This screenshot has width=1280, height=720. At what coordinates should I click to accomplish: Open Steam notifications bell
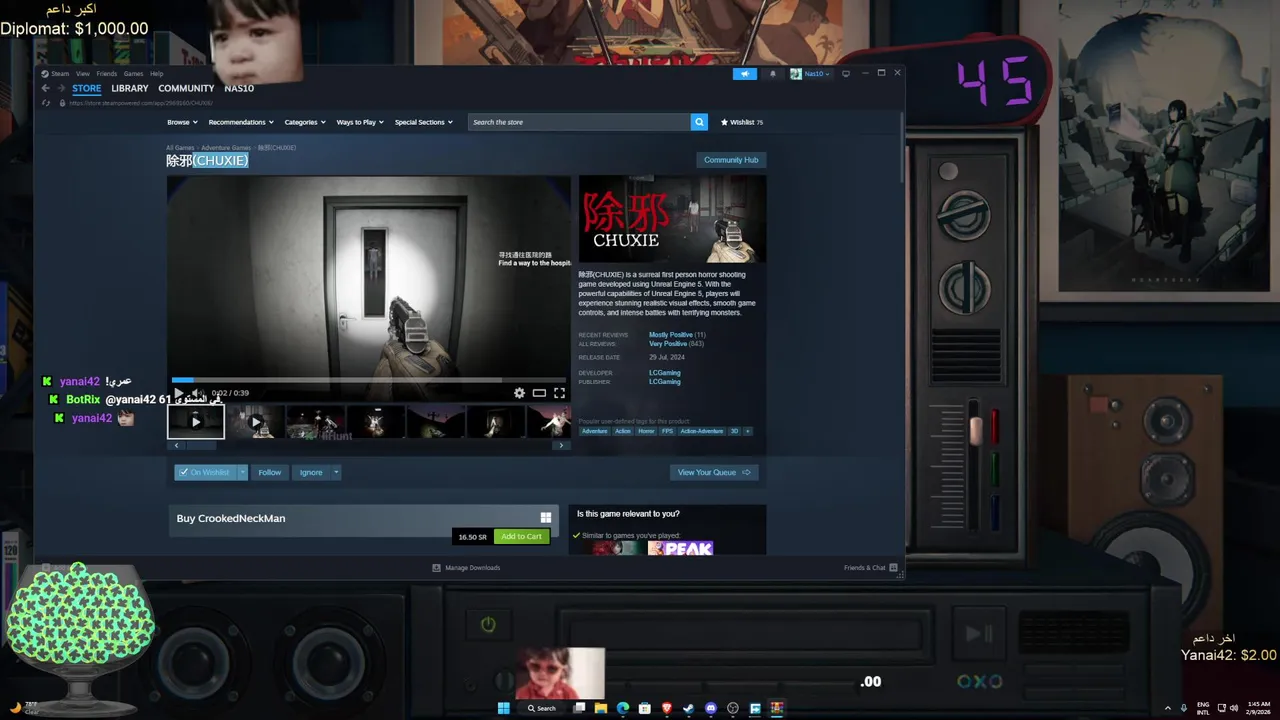tap(772, 73)
